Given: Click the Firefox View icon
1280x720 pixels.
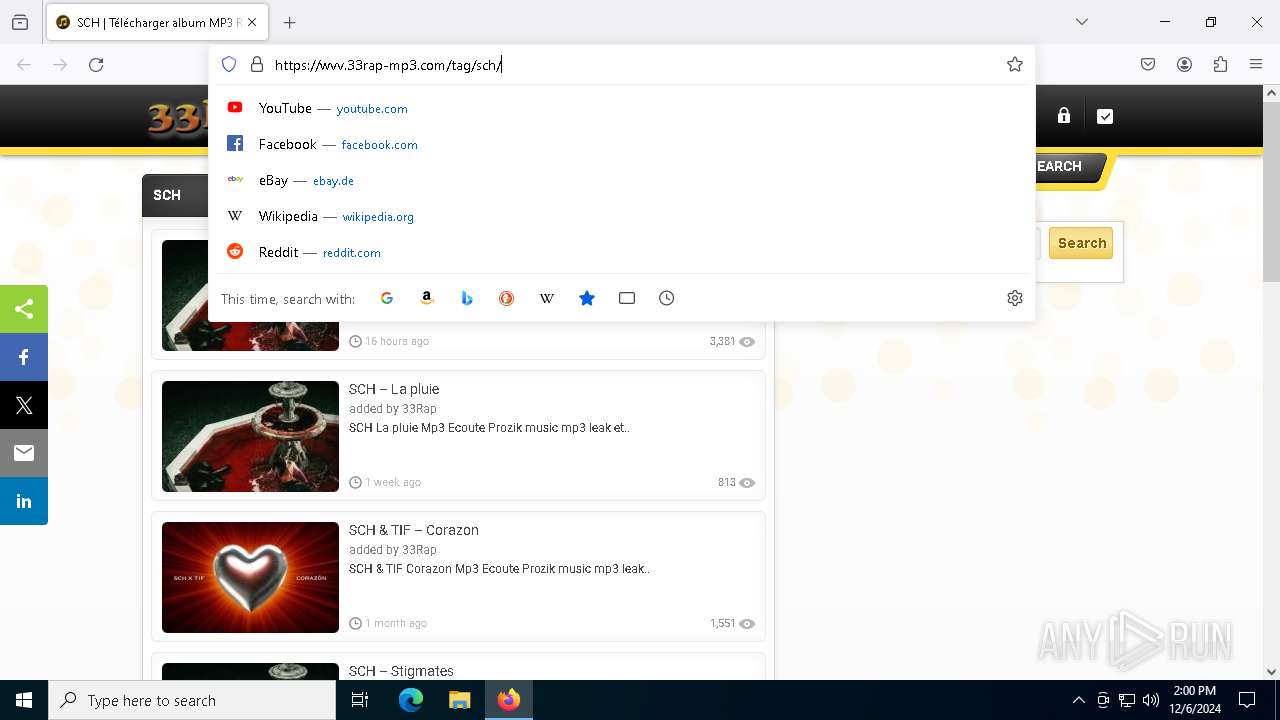Looking at the screenshot, I should pos(20,22).
